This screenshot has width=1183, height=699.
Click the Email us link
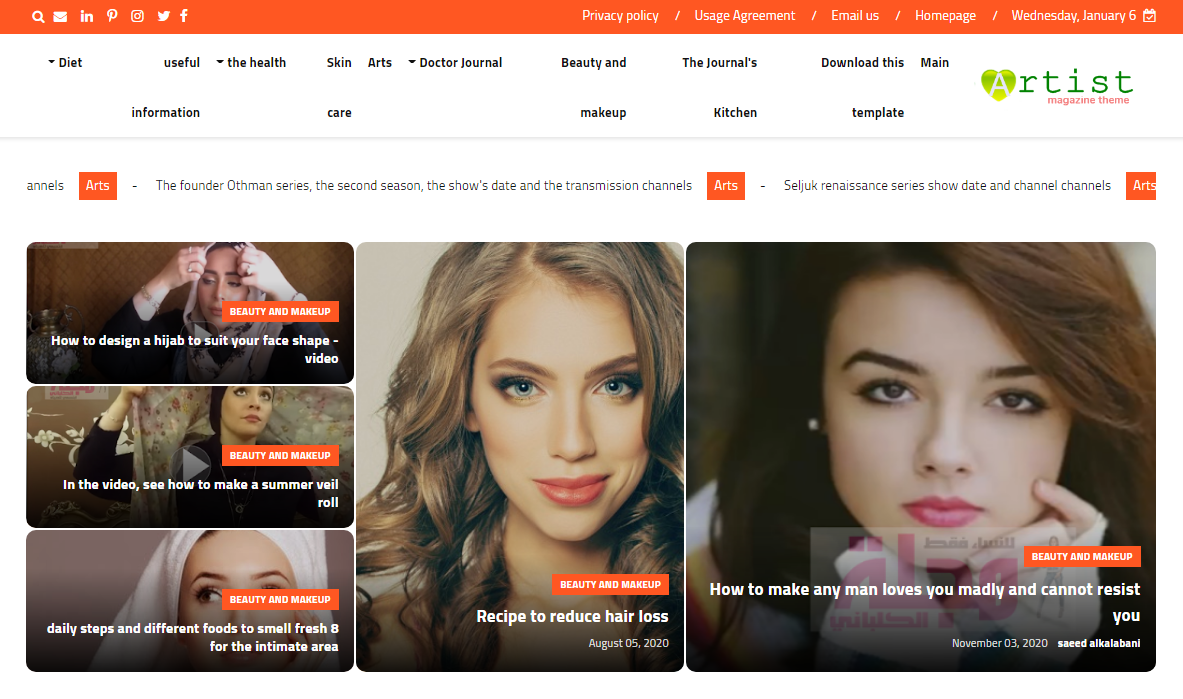pos(855,16)
